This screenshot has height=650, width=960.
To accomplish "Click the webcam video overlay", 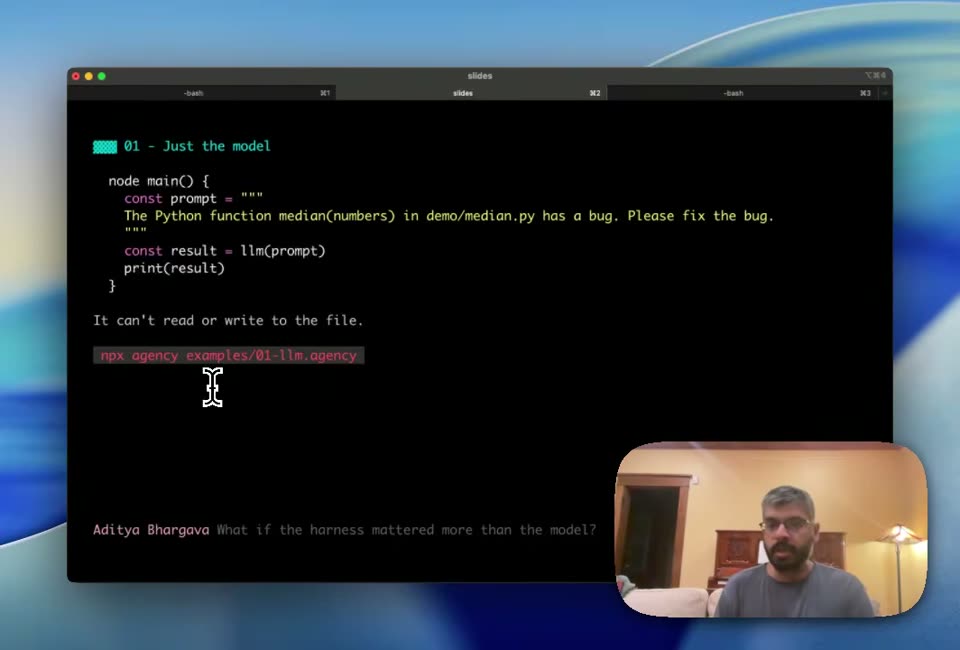I will click(x=771, y=529).
